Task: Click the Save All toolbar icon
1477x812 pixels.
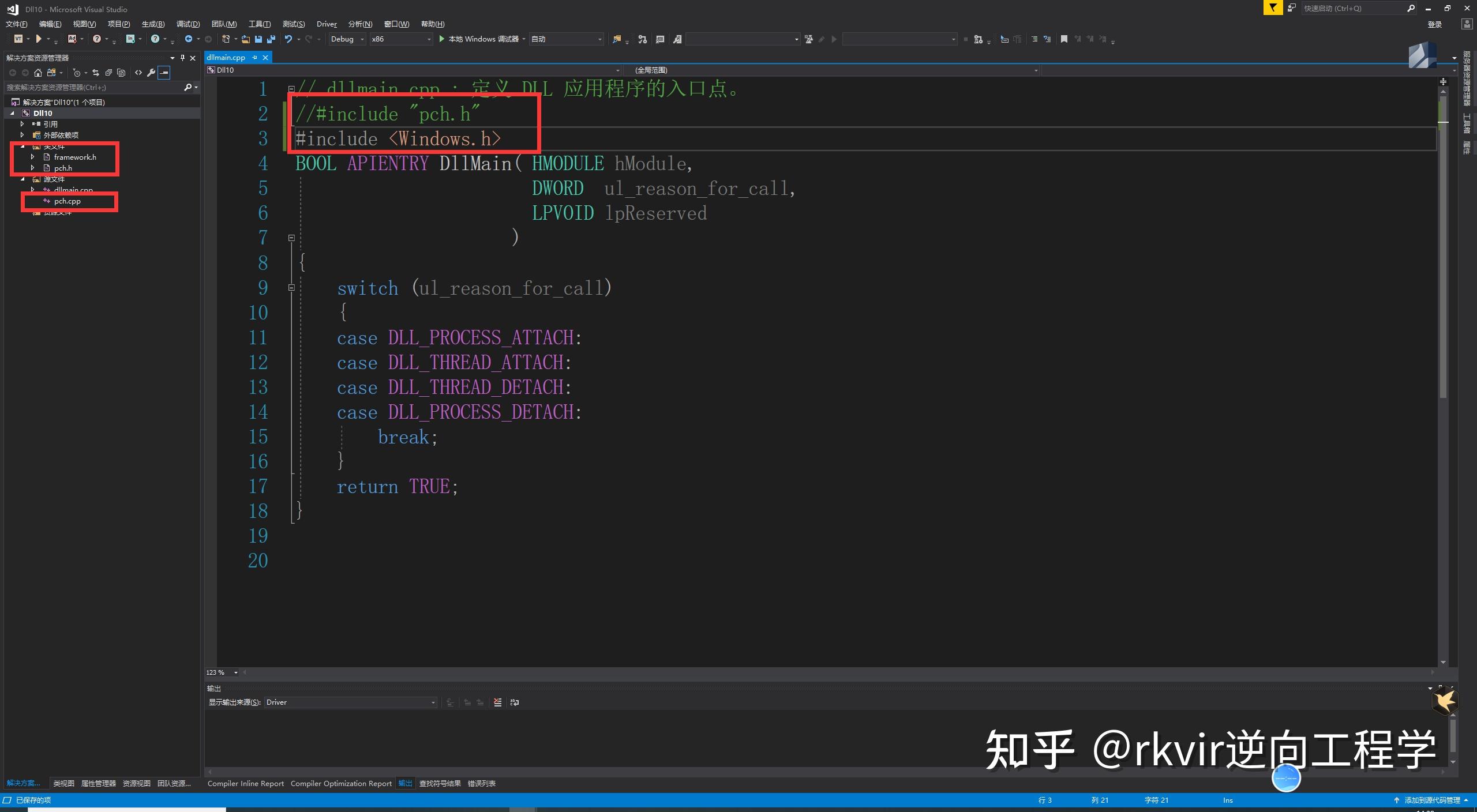Action: 271,39
